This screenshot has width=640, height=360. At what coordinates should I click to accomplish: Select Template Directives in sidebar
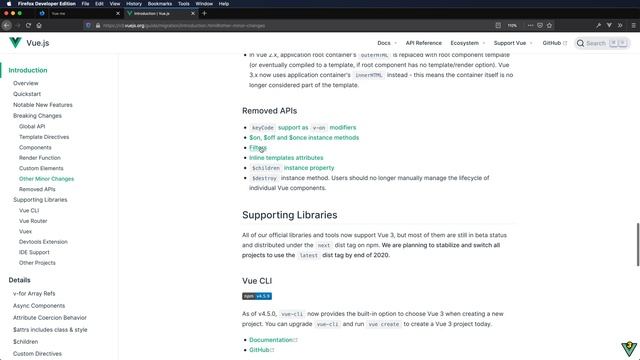pyautogui.click(x=44, y=137)
